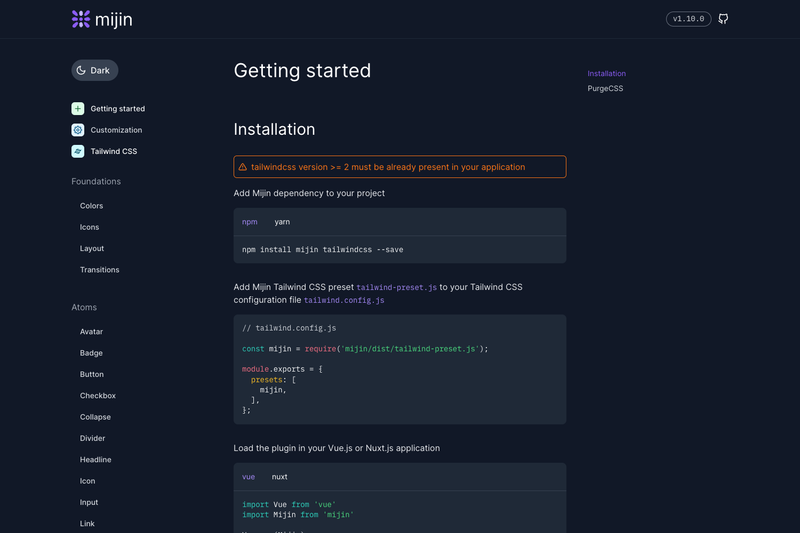
Task: Click the Customization gear icon
Action: click(x=78, y=130)
